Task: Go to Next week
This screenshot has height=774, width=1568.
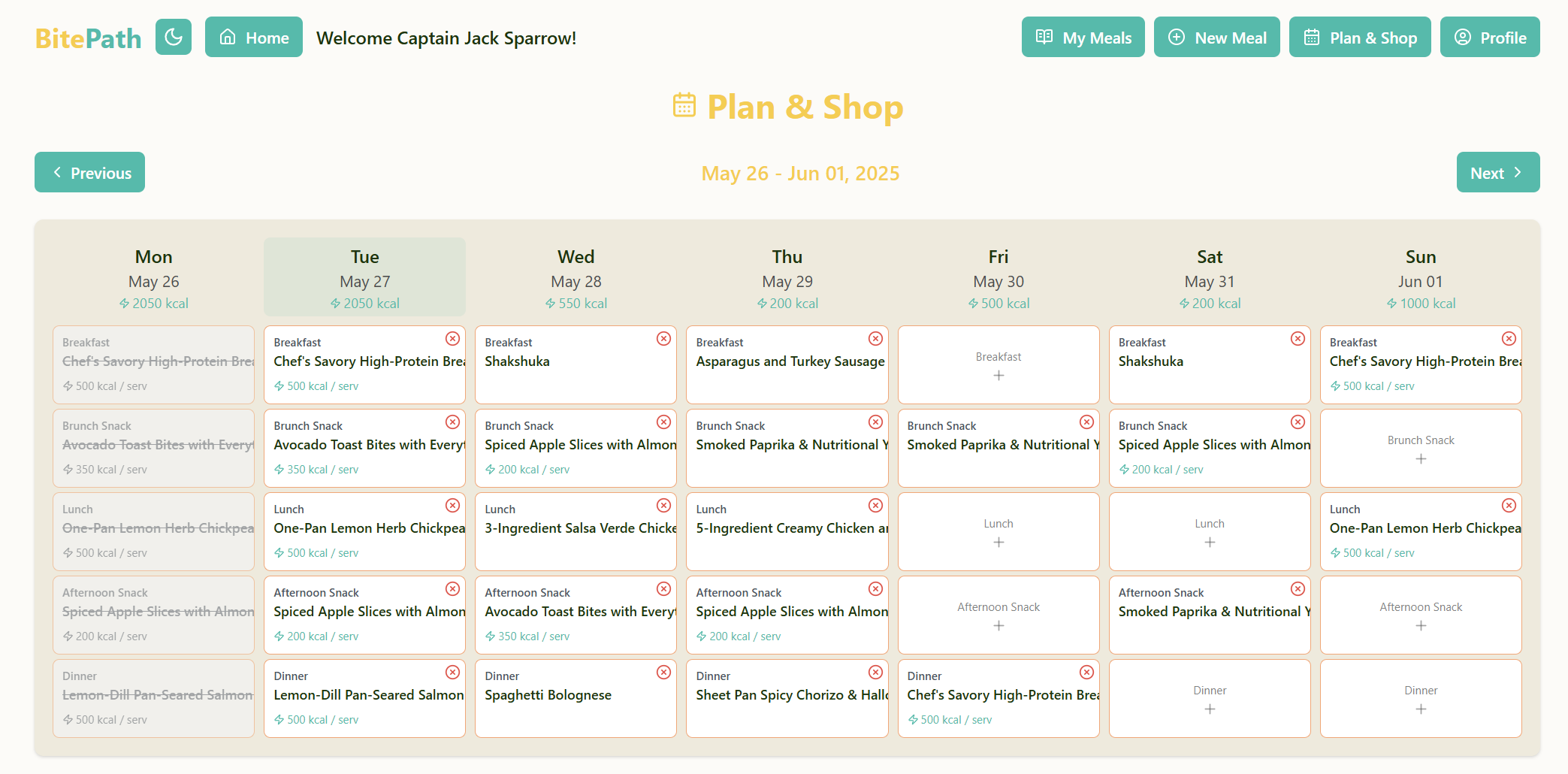Action: coord(1497,173)
